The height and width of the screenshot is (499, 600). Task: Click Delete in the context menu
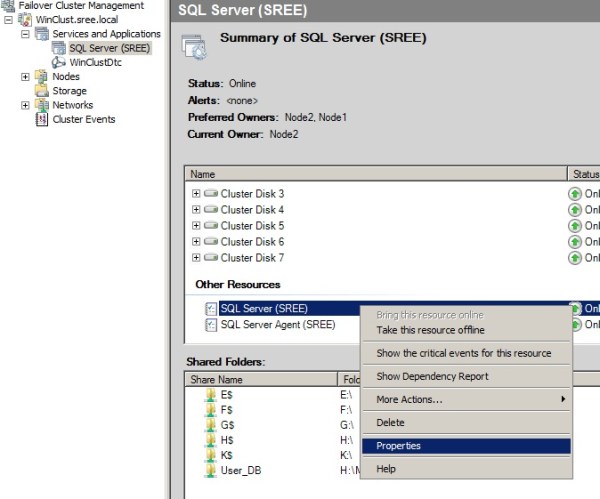point(390,423)
